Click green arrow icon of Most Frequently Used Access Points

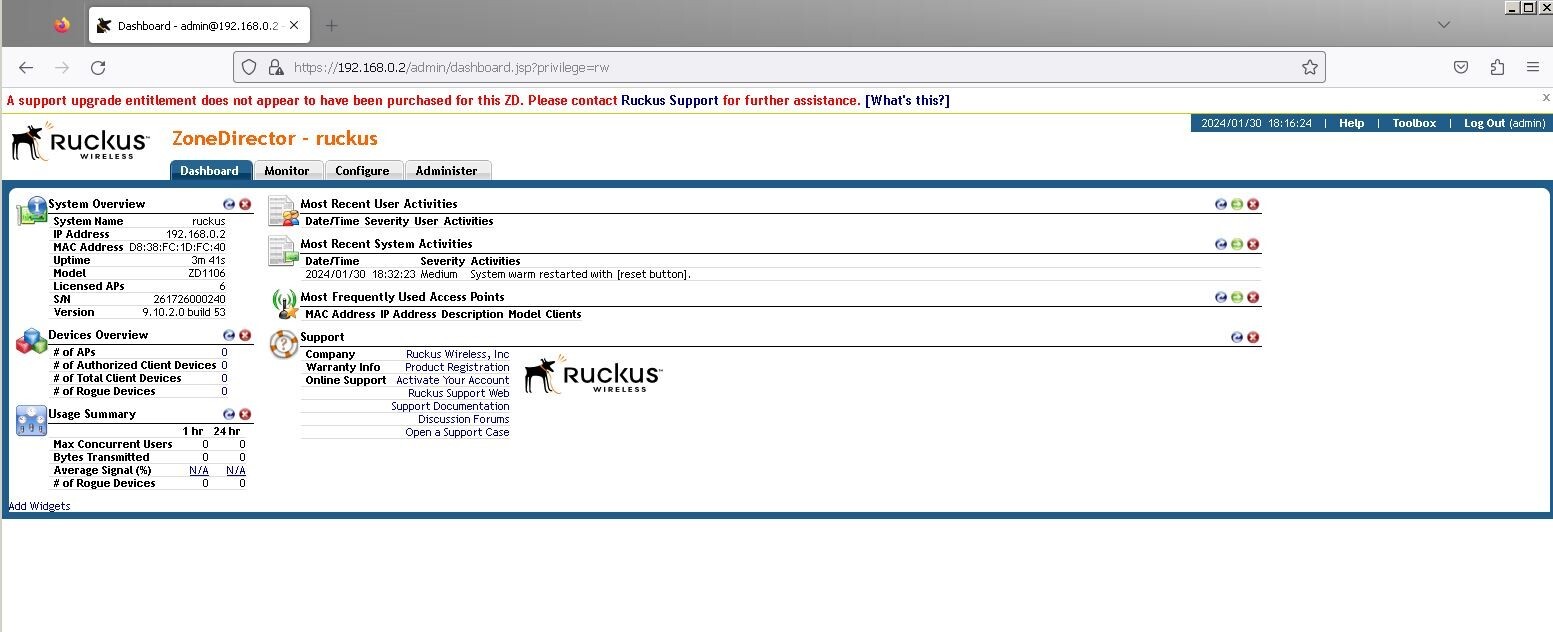coord(1237,297)
